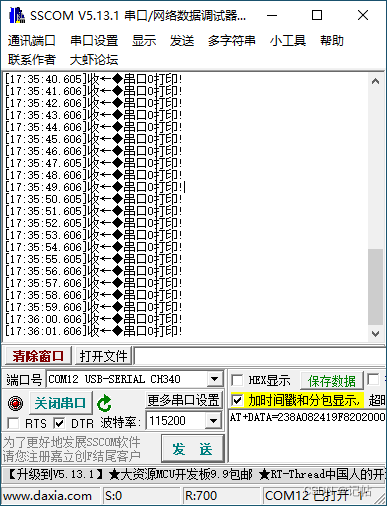387x506 pixels.
Task: Click the receive log scrollbar up arrow
Action: 375,81
